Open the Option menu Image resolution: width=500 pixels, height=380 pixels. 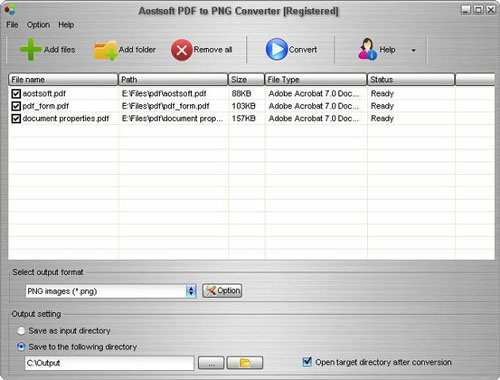pos(38,25)
